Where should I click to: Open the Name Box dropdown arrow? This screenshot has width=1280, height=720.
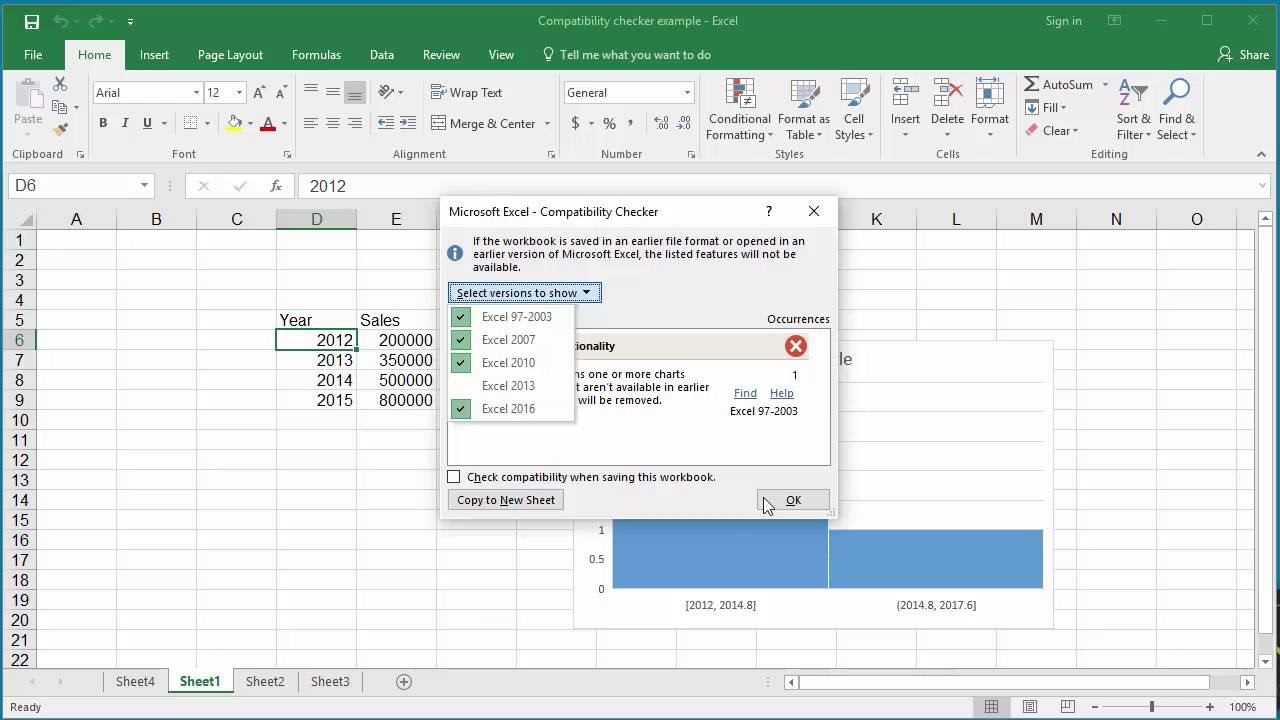(144, 186)
